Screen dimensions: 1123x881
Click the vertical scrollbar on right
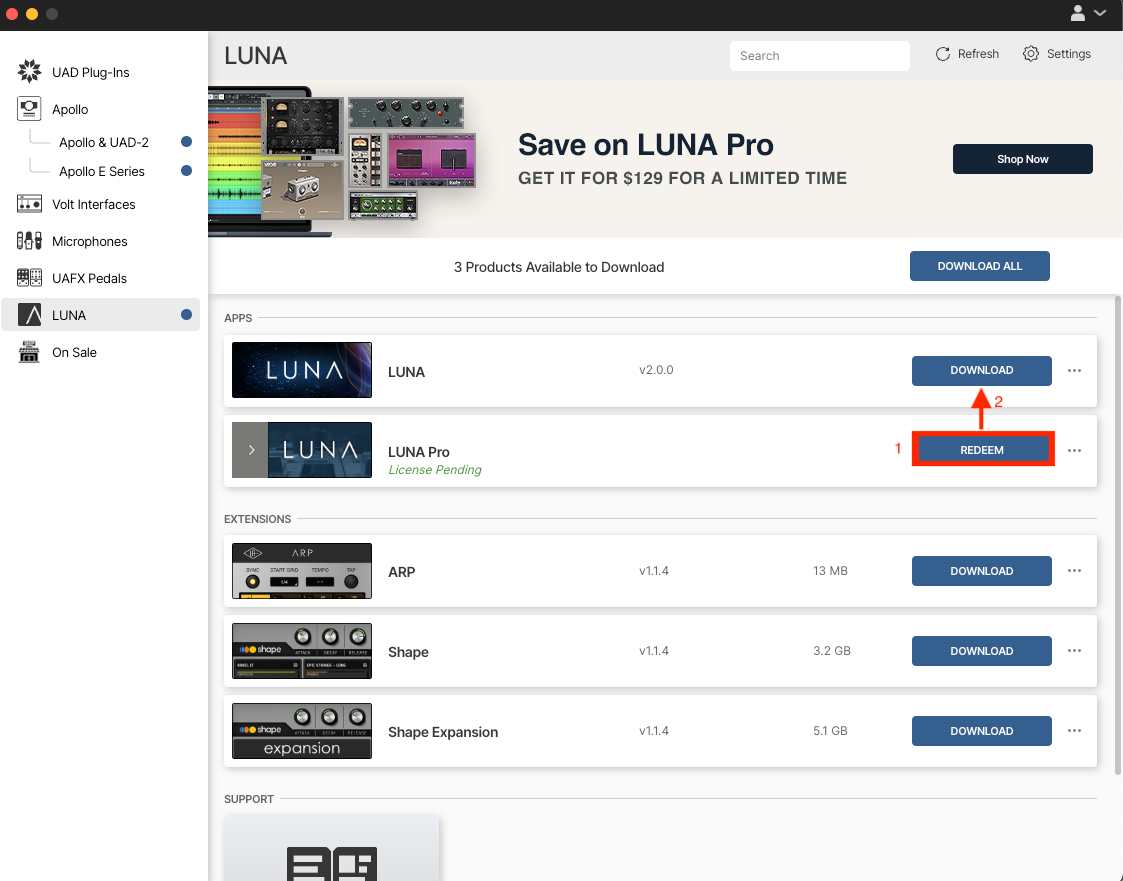1117,534
